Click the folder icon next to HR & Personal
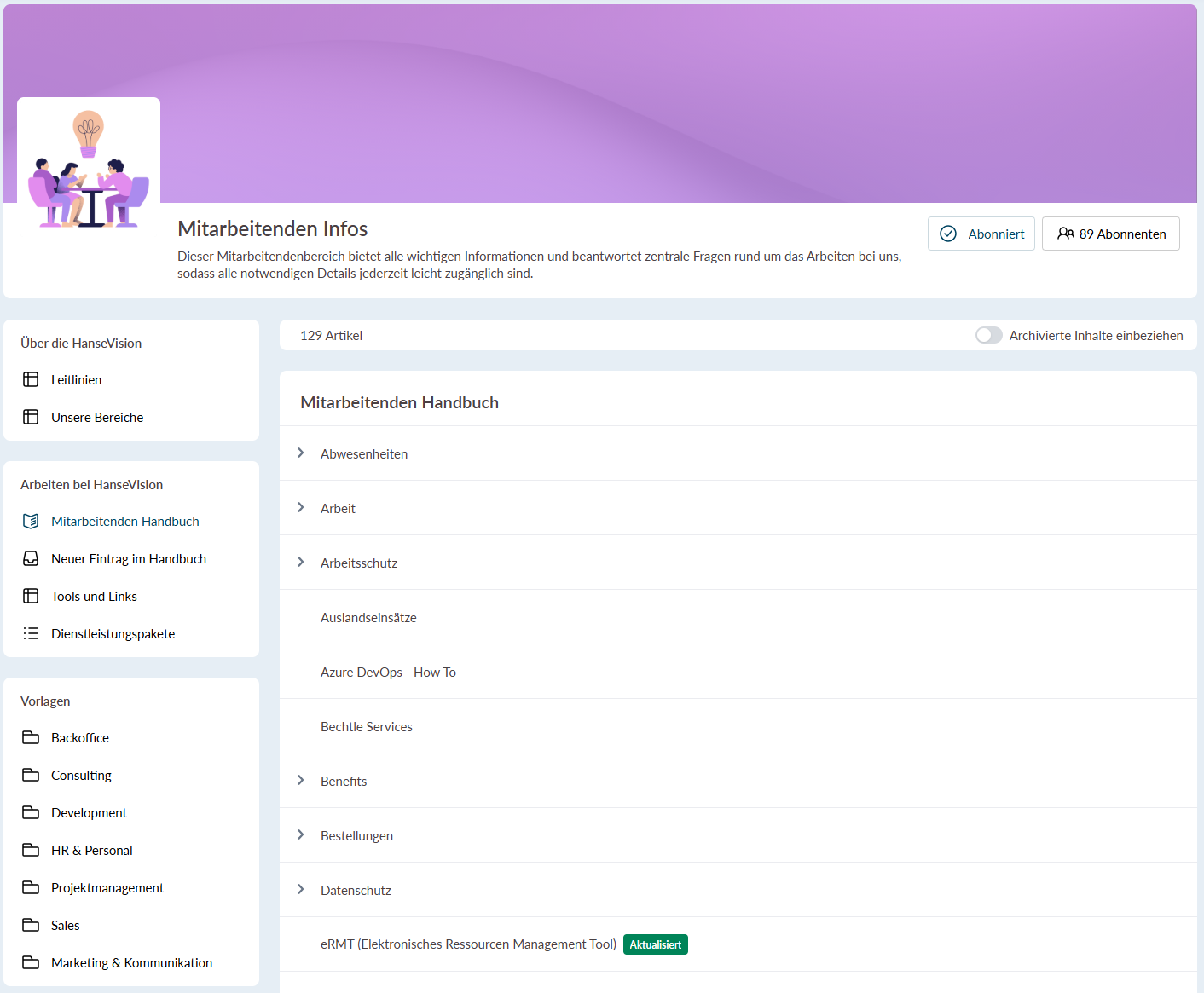The height and width of the screenshot is (993, 1204). (31, 850)
